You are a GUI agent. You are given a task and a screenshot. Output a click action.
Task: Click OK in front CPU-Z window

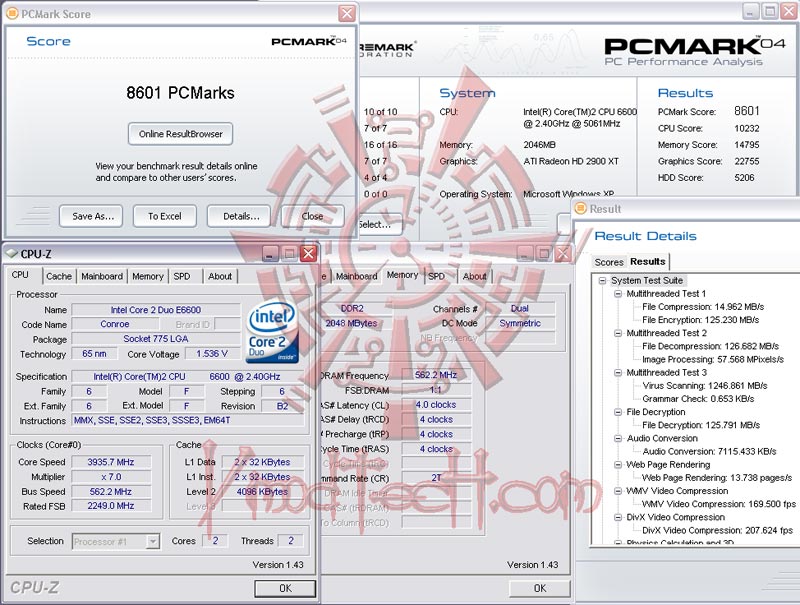[285, 588]
